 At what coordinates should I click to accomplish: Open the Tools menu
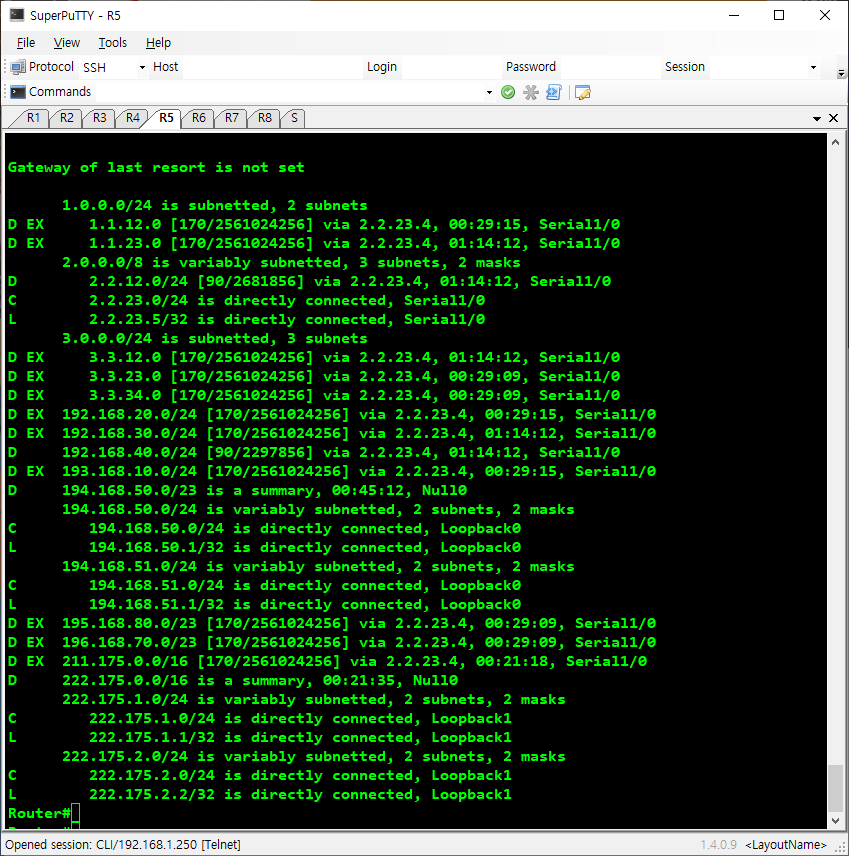tap(112, 43)
